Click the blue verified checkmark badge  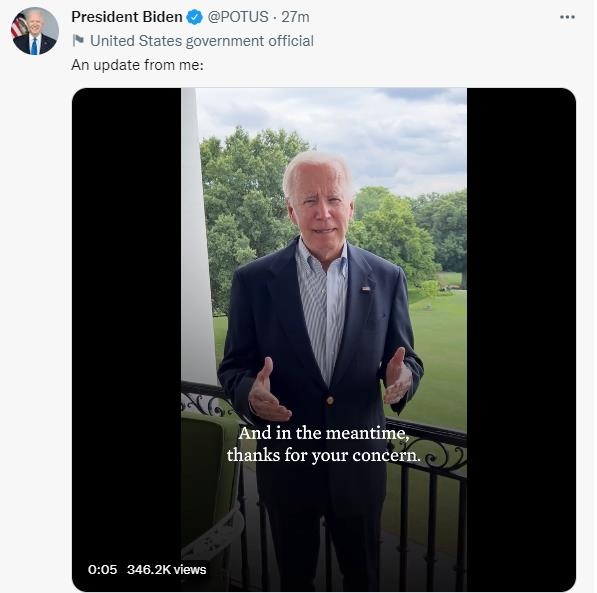coord(195,17)
